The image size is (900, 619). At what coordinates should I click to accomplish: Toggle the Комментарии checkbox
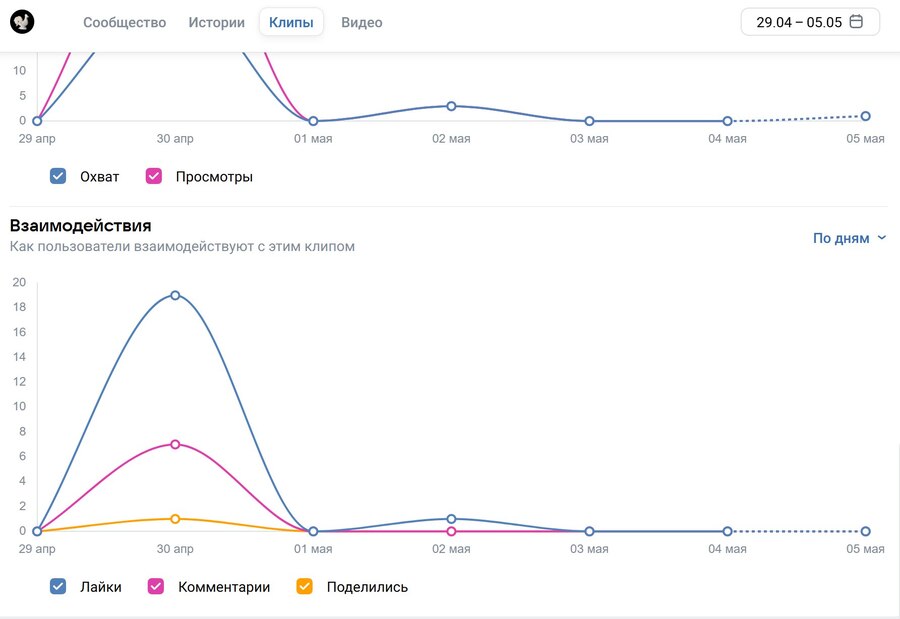point(156,587)
